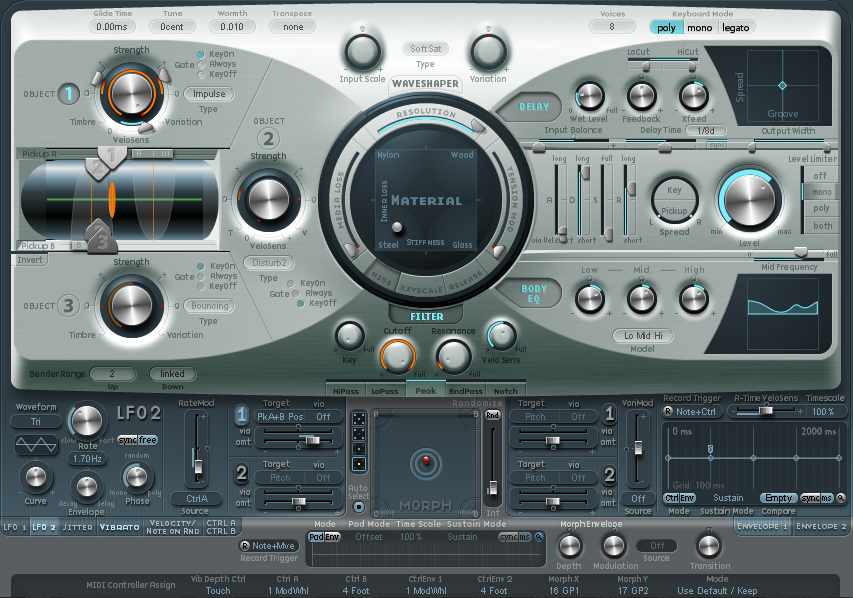
Task: Enable Object 1 with its number button
Action: point(68,94)
